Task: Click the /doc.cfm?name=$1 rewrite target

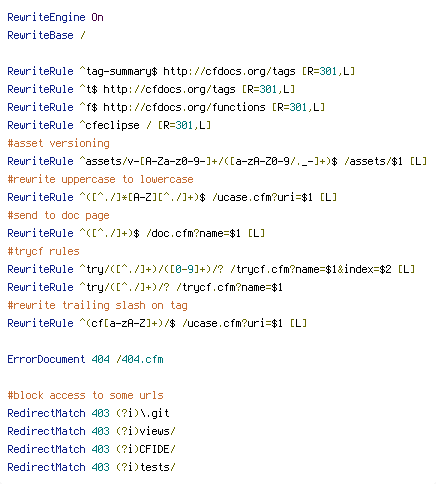Action: (193, 233)
